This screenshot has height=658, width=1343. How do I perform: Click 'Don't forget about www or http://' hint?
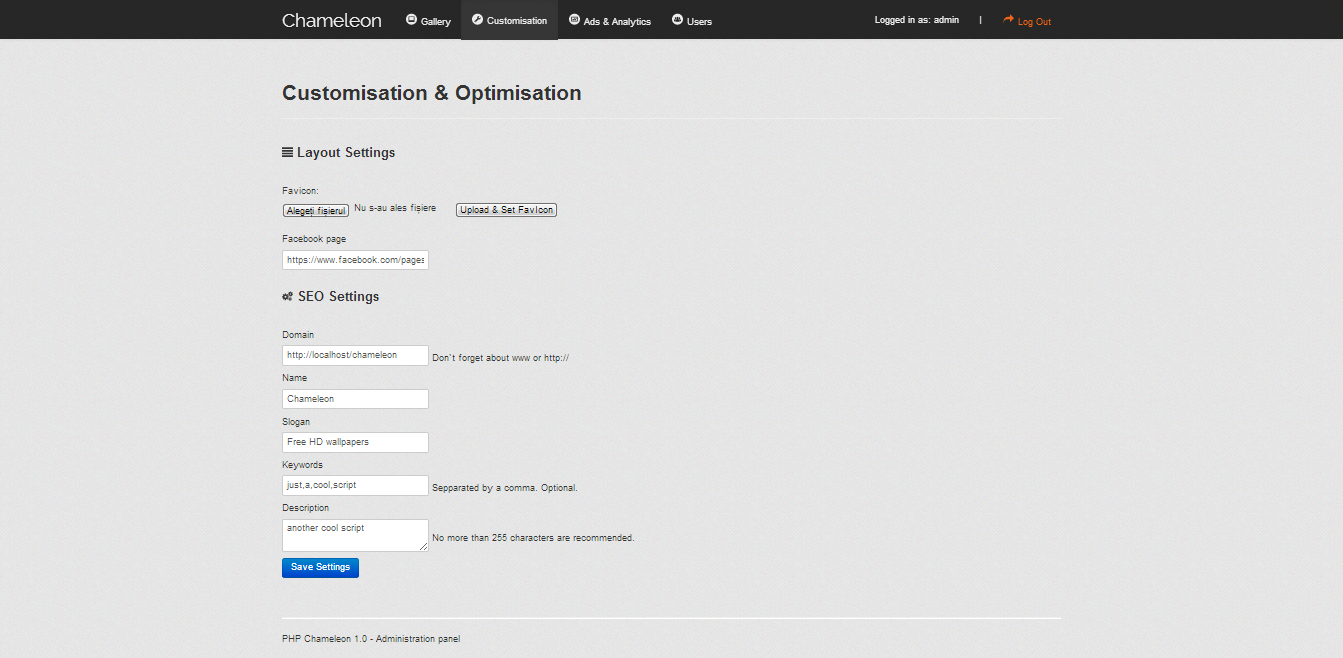tap(501, 358)
